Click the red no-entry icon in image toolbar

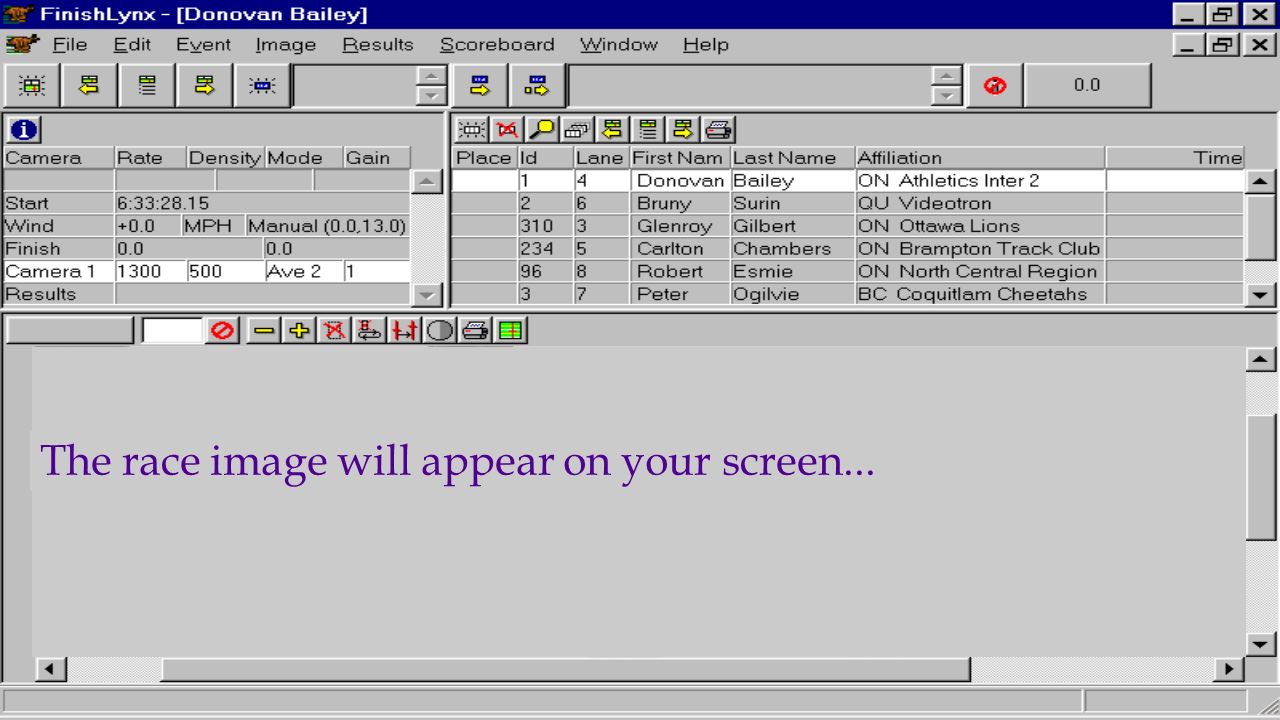tap(221, 331)
